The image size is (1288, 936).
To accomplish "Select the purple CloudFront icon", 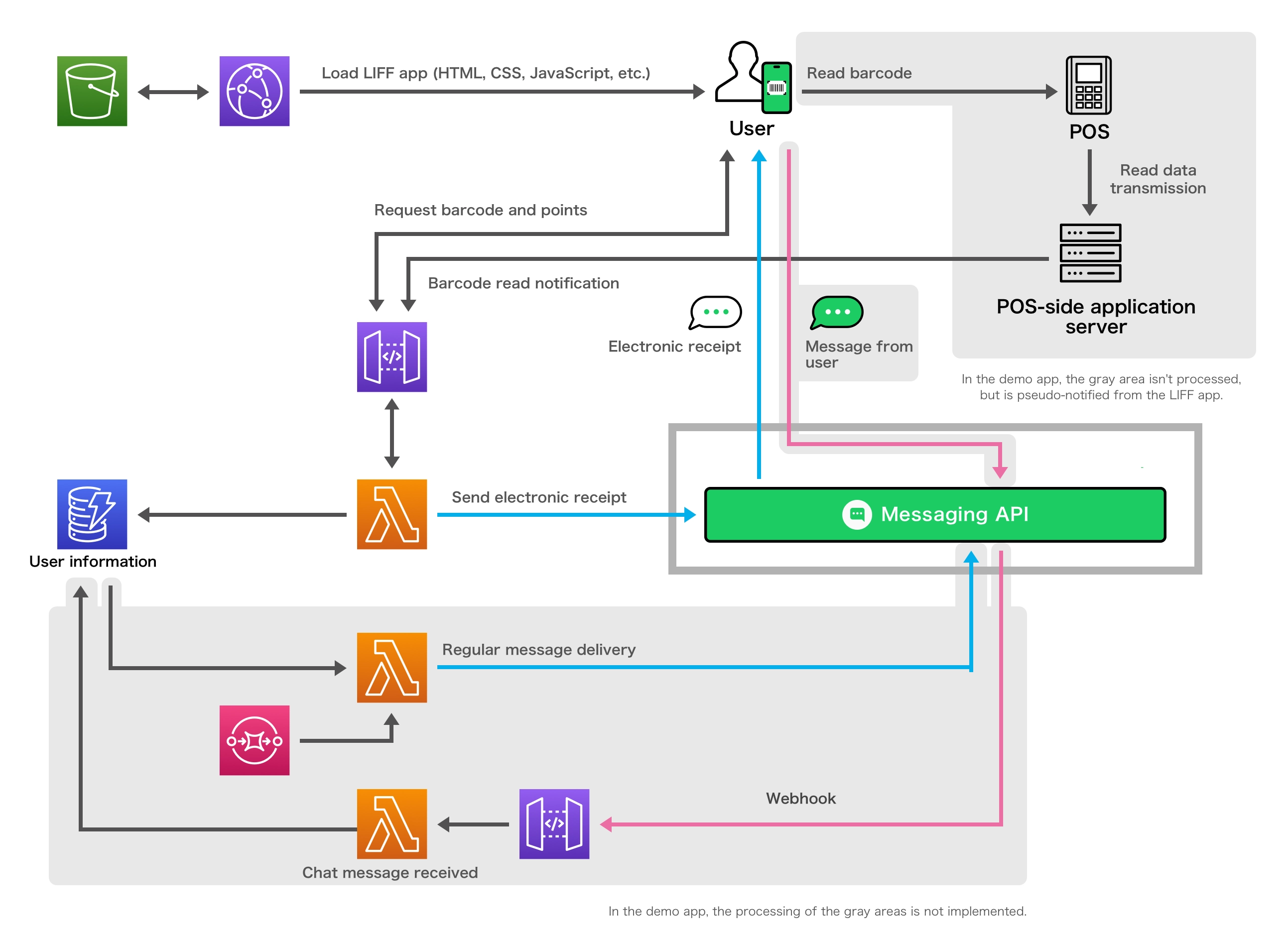I will pos(255,91).
